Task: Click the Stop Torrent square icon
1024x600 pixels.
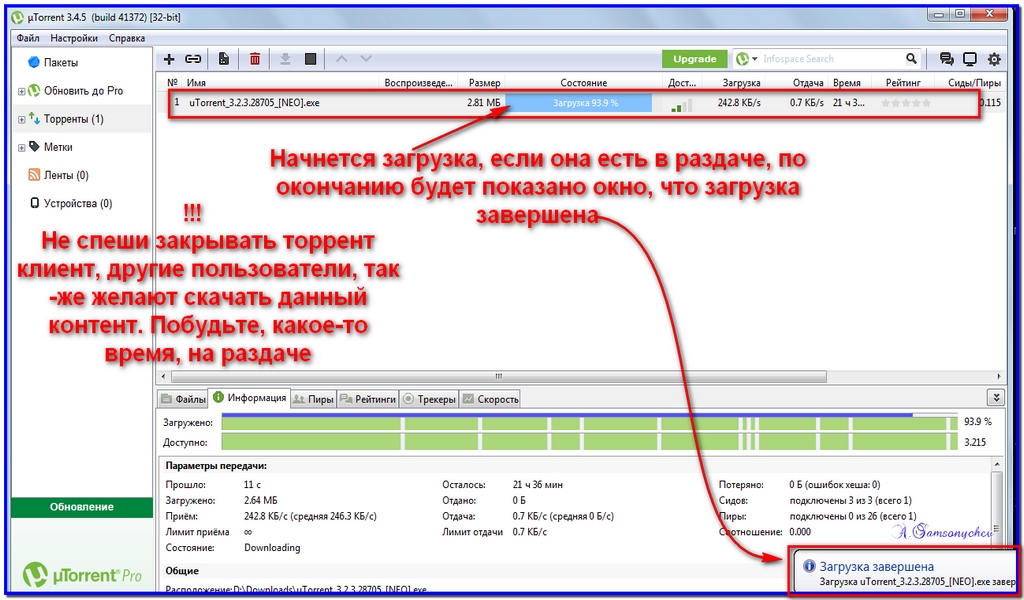Action: coord(311,59)
